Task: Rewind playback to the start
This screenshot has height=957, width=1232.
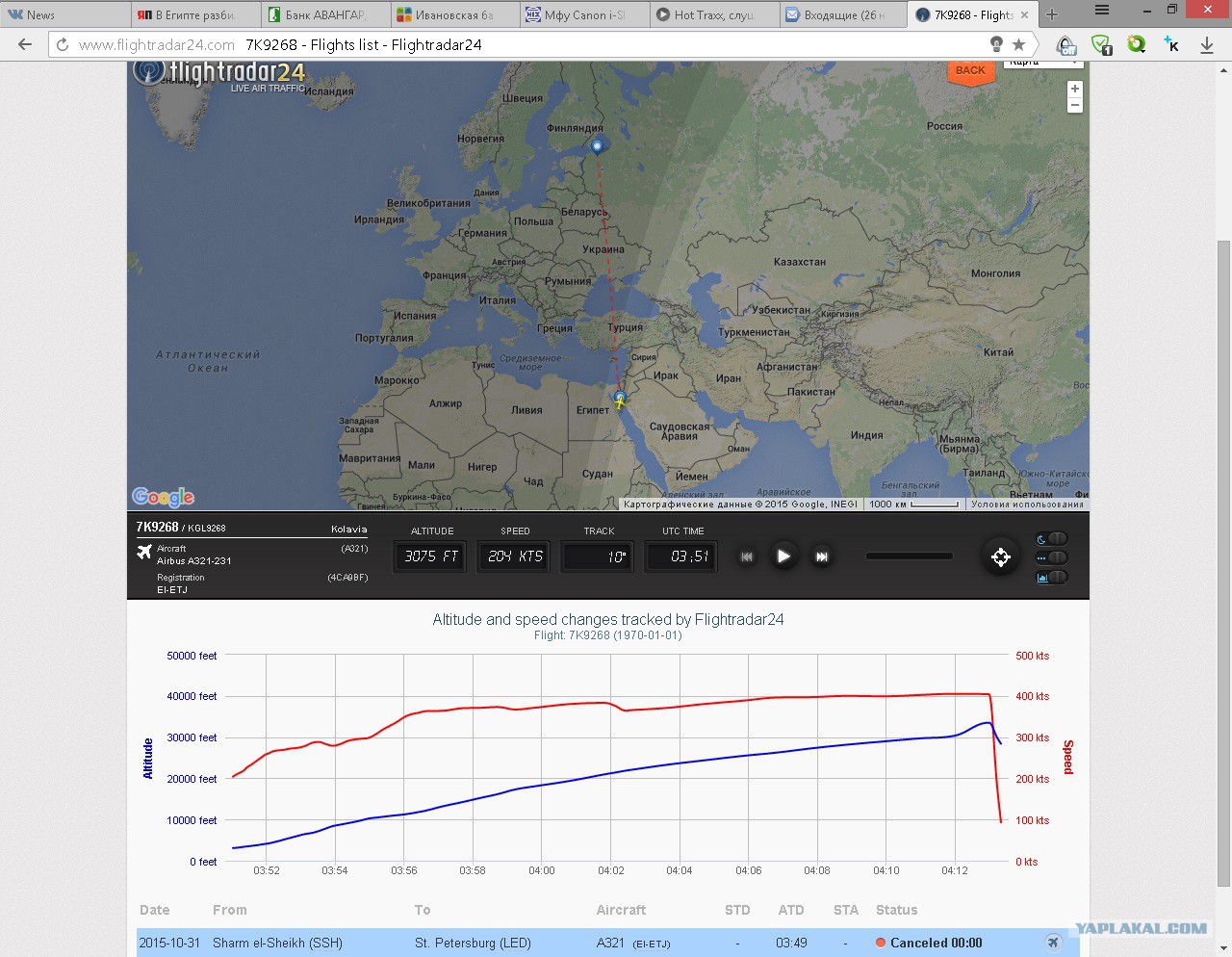Action: 747,556
